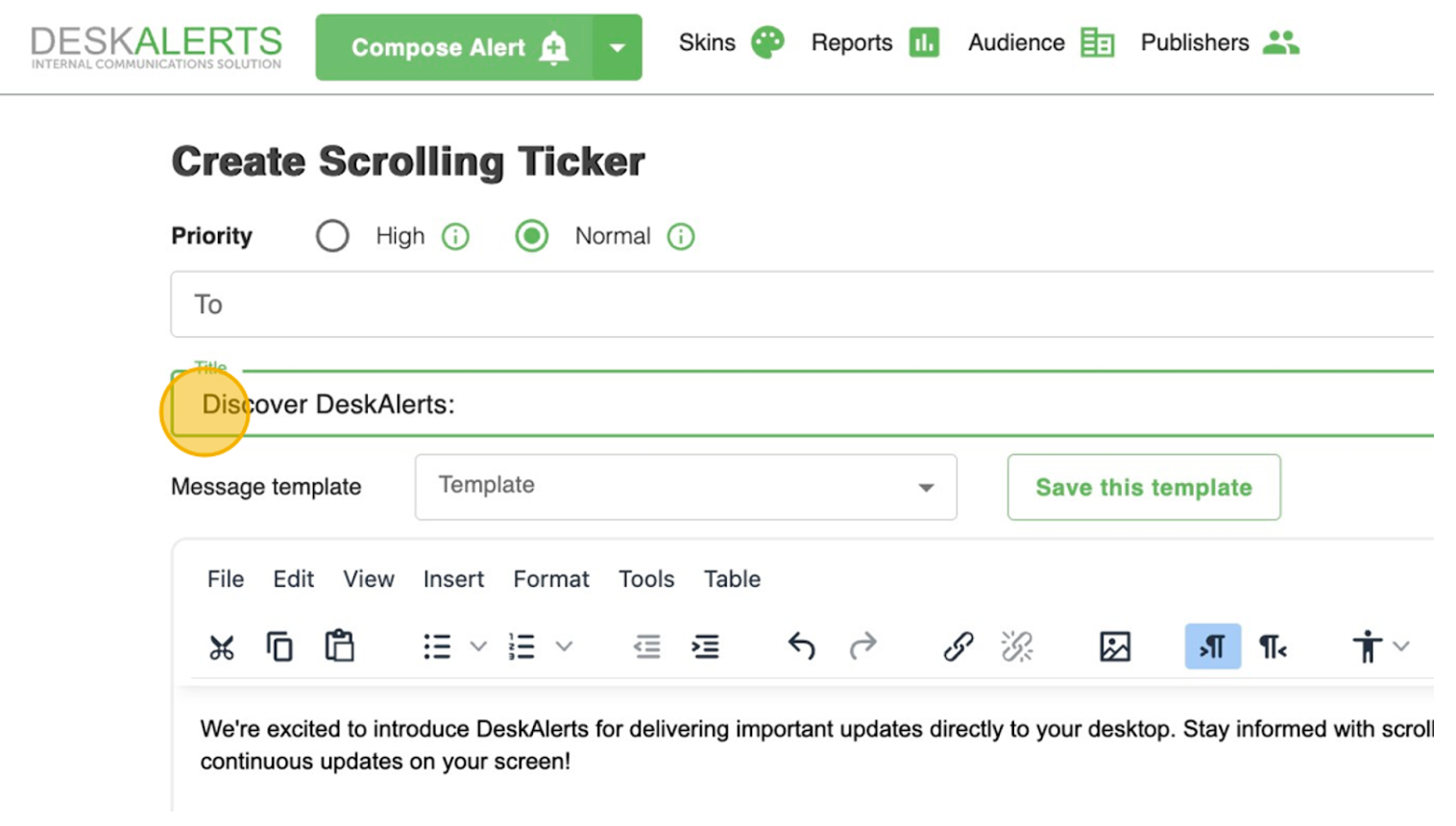Expand bullet list style options
This screenshot has height=826, width=1456.
478,646
